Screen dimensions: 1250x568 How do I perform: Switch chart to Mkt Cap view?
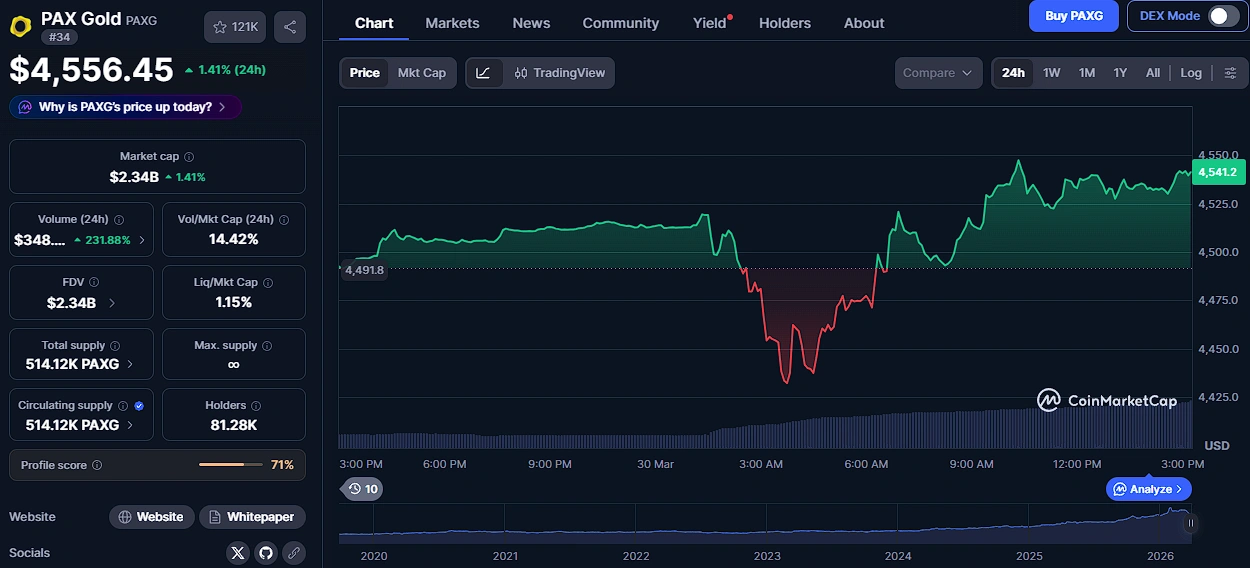[421, 73]
